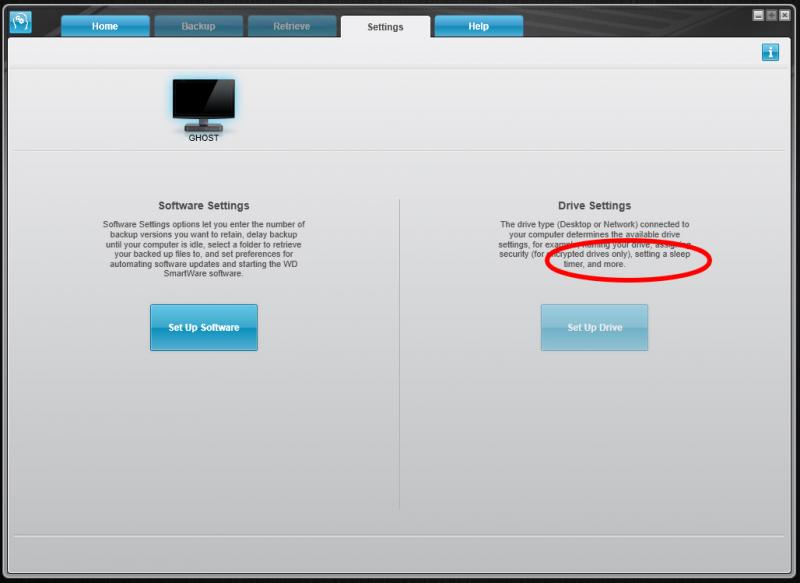Click the Set Up Software button

(x=204, y=327)
